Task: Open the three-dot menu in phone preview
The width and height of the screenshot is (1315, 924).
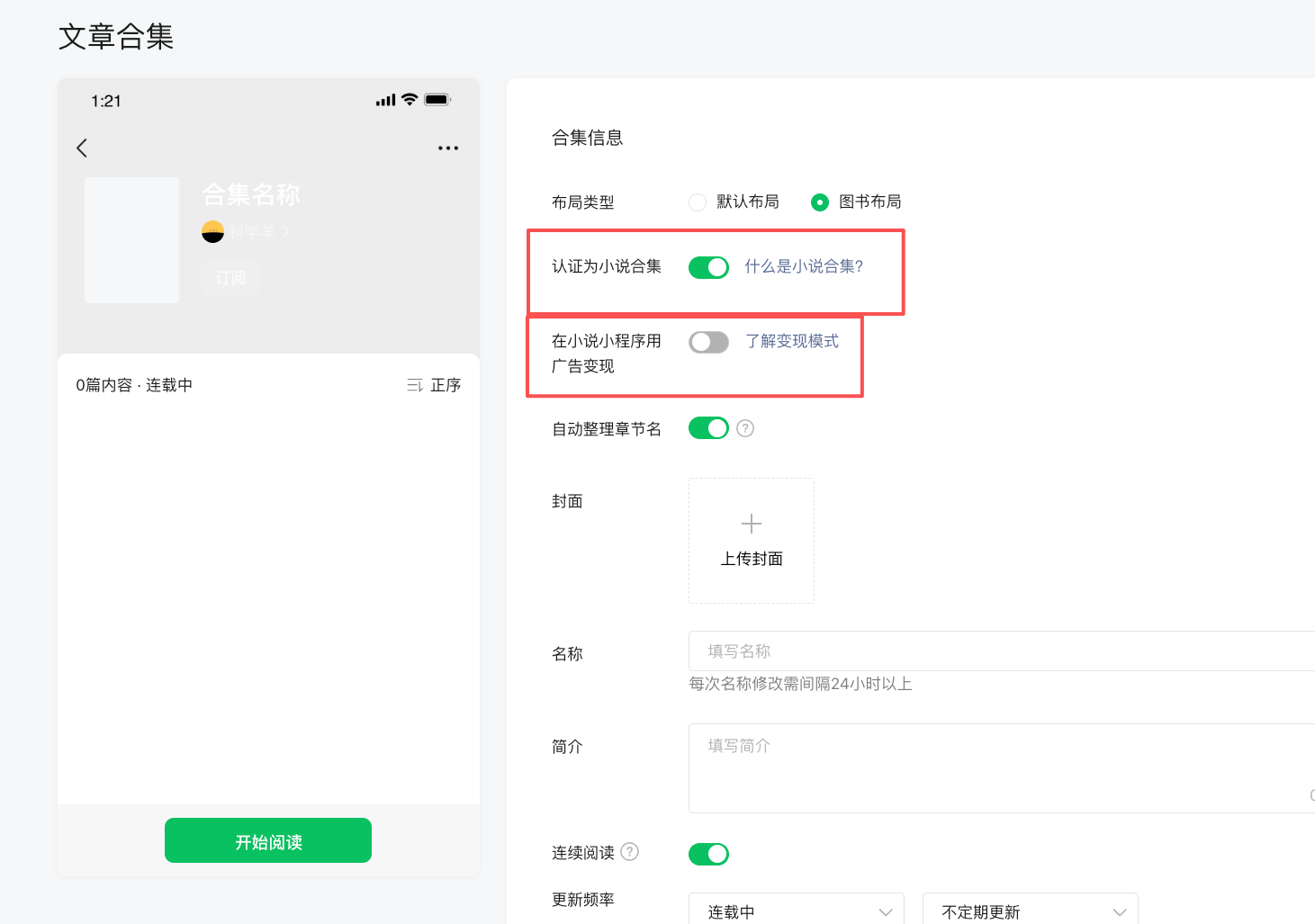Action: [x=448, y=148]
